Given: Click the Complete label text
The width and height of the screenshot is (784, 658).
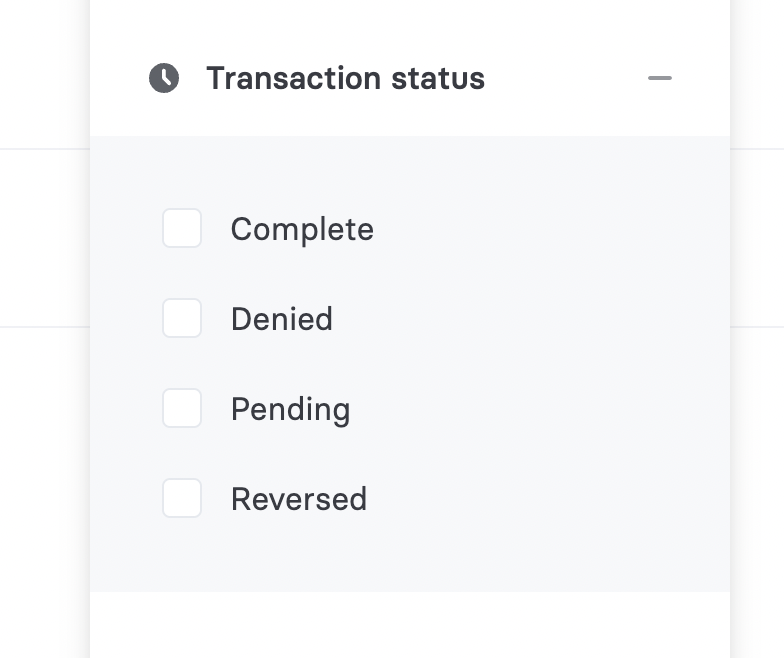Looking at the screenshot, I should [x=302, y=230].
